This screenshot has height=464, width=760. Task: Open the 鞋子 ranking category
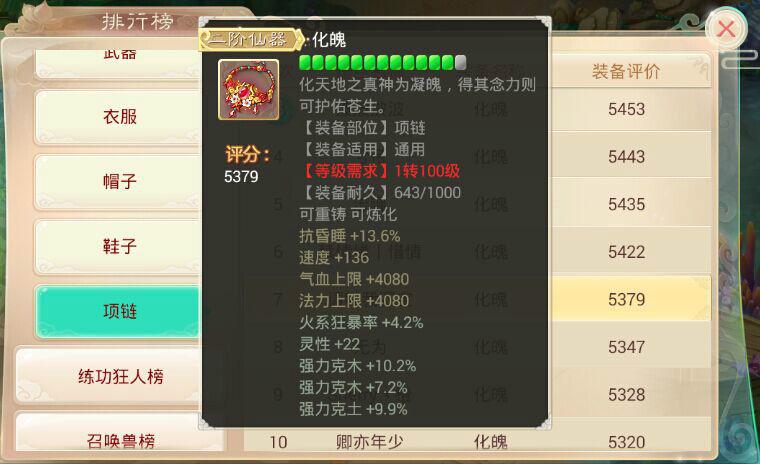119,246
